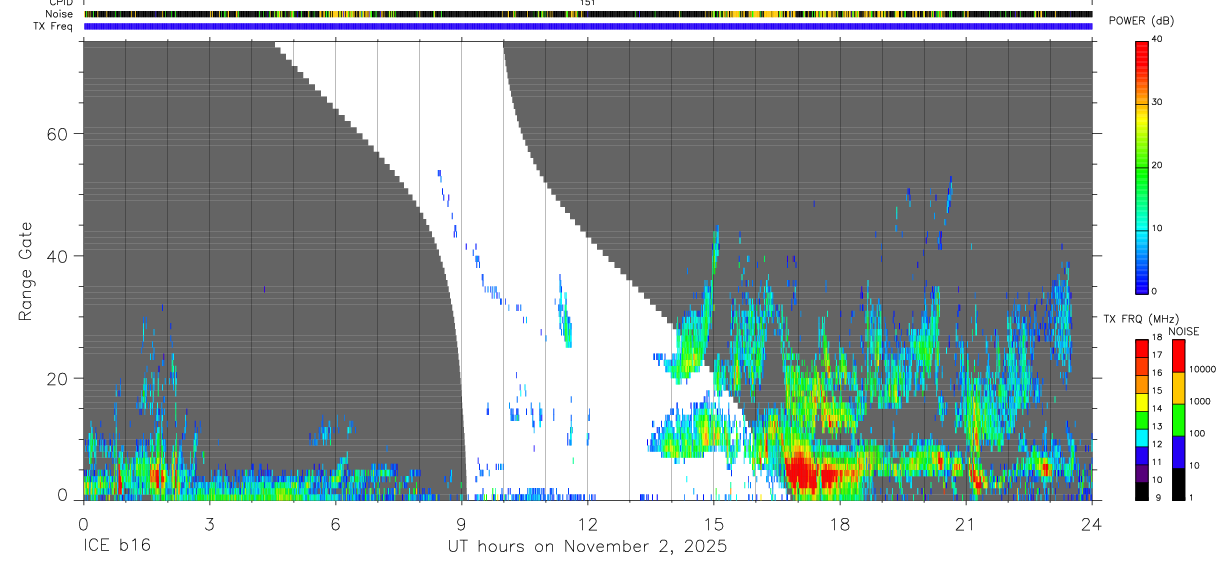1228x567 pixels.
Task: Click tick label 9 on the UT hours axis
Action: 461,524
